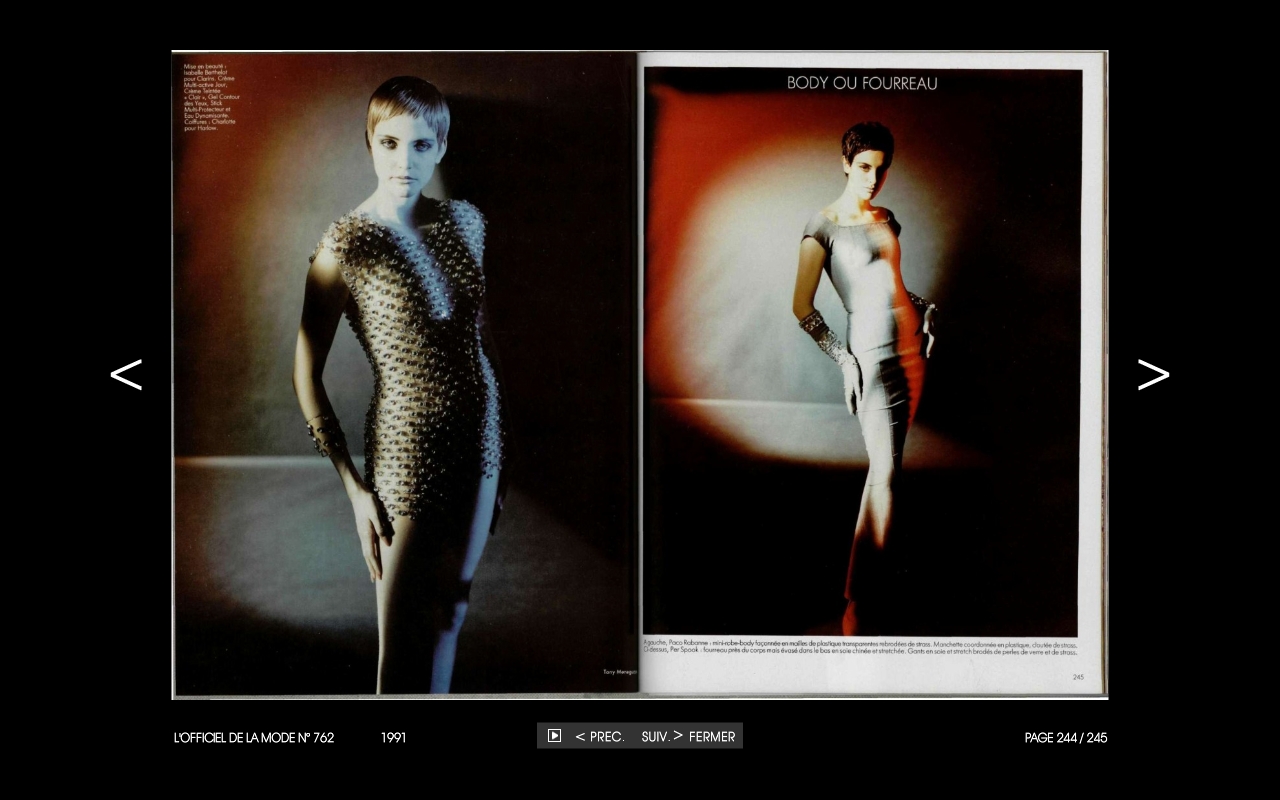Close the viewer with FERMER
1280x800 pixels.
712,736
